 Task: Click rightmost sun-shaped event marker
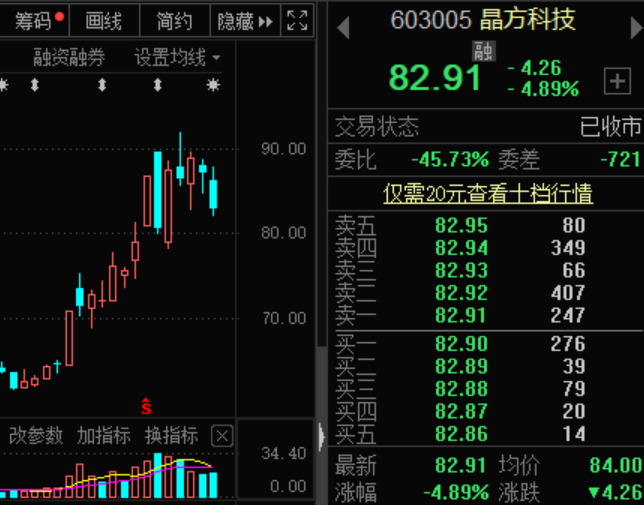pyautogui.click(x=213, y=85)
